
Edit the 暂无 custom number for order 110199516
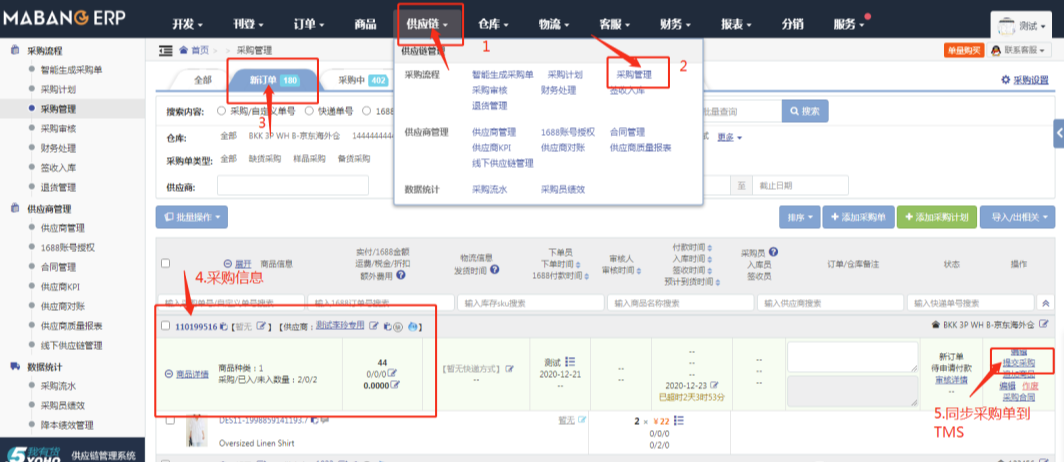[x=262, y=327]
